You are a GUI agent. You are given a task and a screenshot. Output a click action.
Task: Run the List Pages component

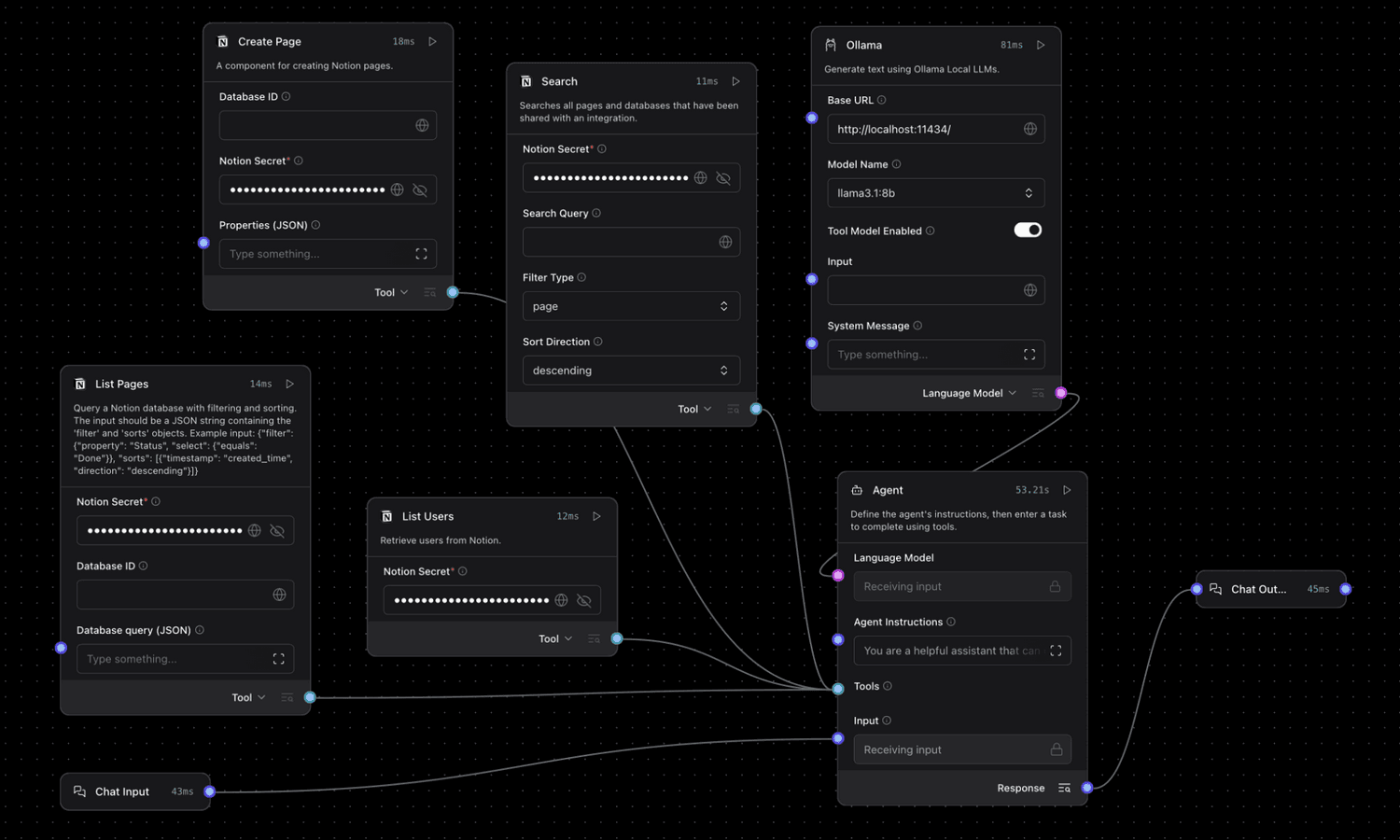click(x=290, y=385)
